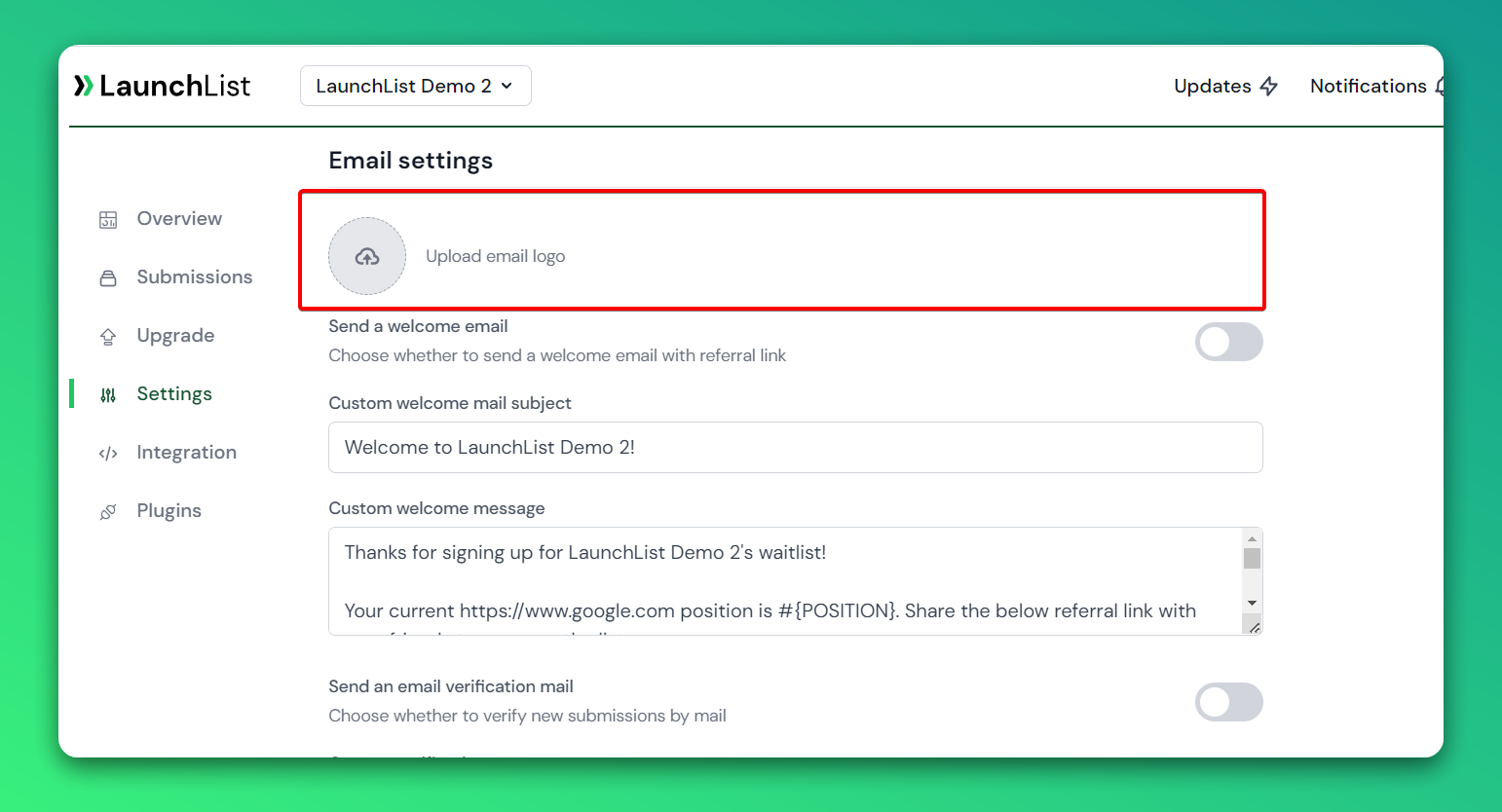The width and height of the screenshot is (1502, 812).
Task: Click inside the custom welcome message textarea
Action: 779,581
